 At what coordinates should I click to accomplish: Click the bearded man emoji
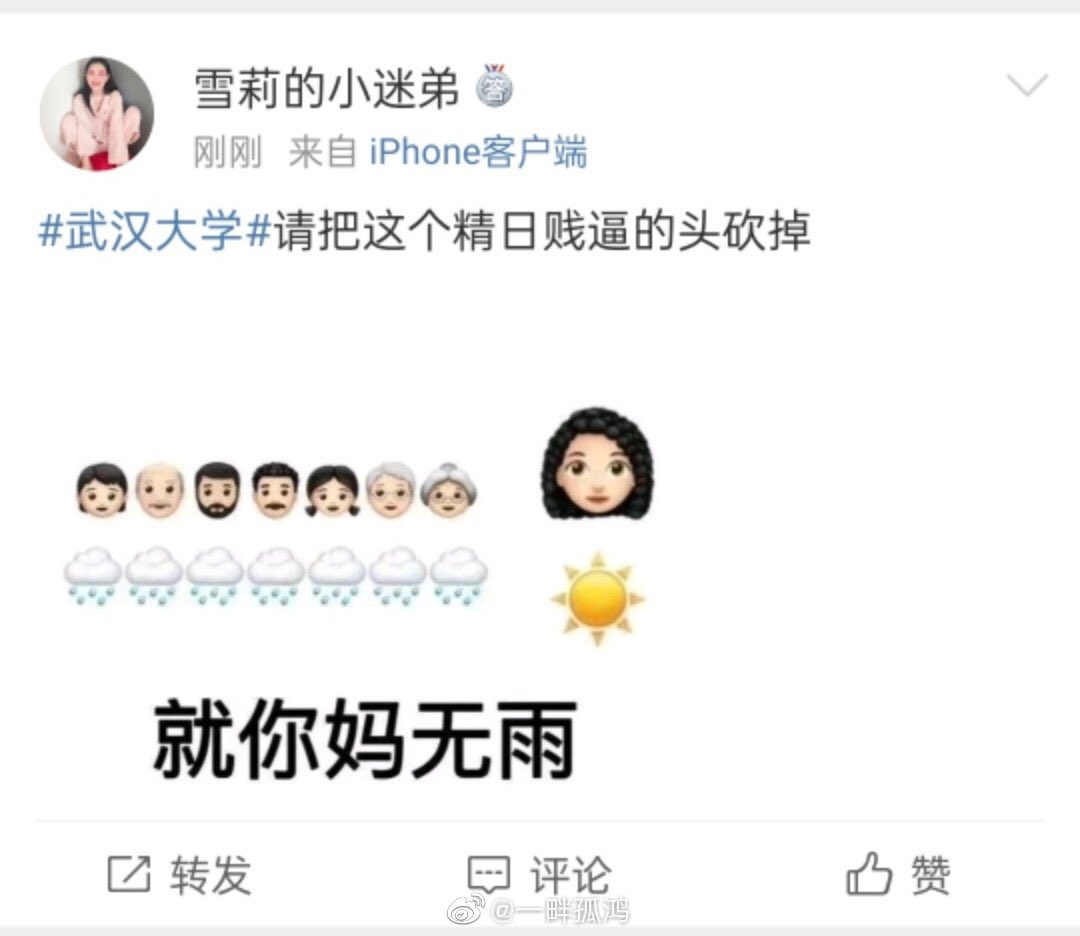[x=218, y=490]
